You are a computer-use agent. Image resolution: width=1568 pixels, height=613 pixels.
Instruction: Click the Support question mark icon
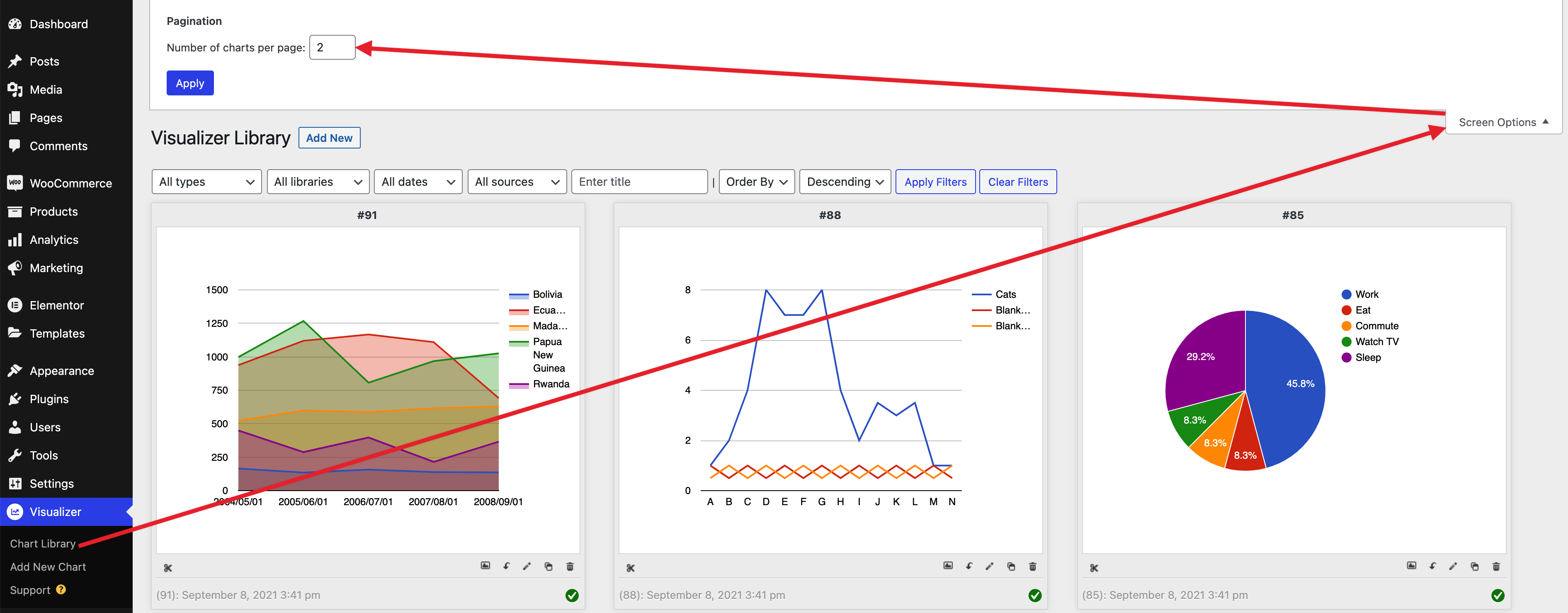click(61, 589)
